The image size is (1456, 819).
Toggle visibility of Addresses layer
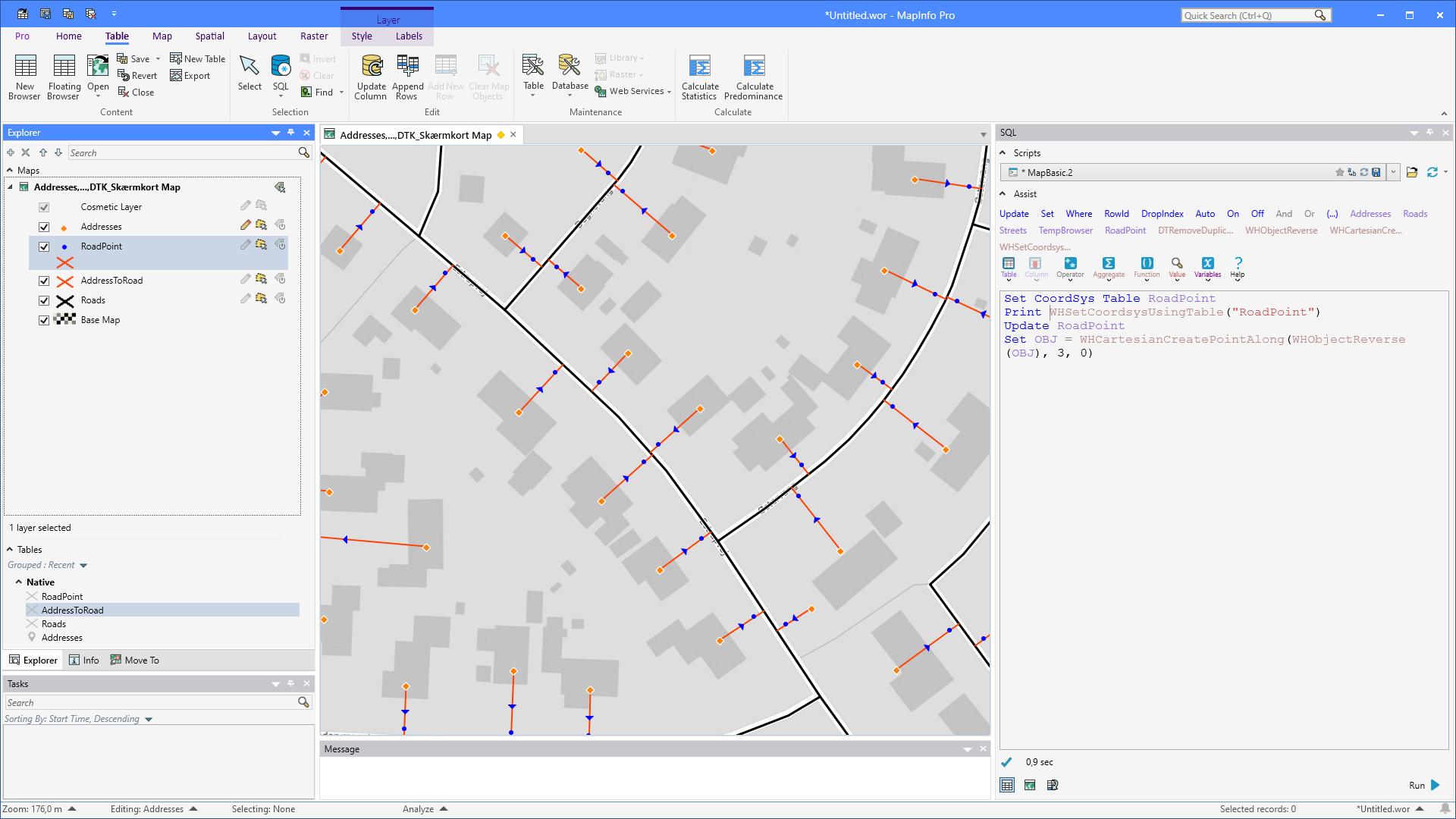tap(44, 227)
